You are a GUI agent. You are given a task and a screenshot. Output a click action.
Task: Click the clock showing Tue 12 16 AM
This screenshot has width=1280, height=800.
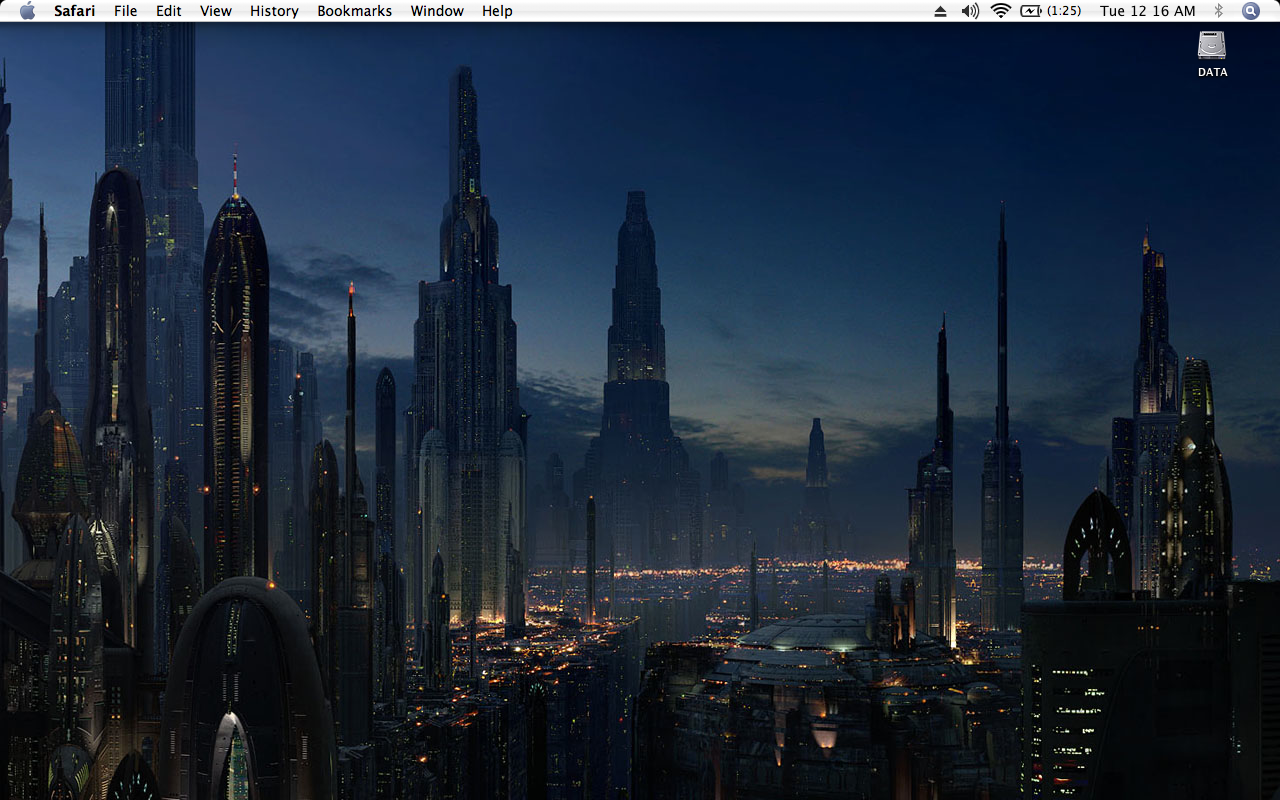click(1147, 11)
